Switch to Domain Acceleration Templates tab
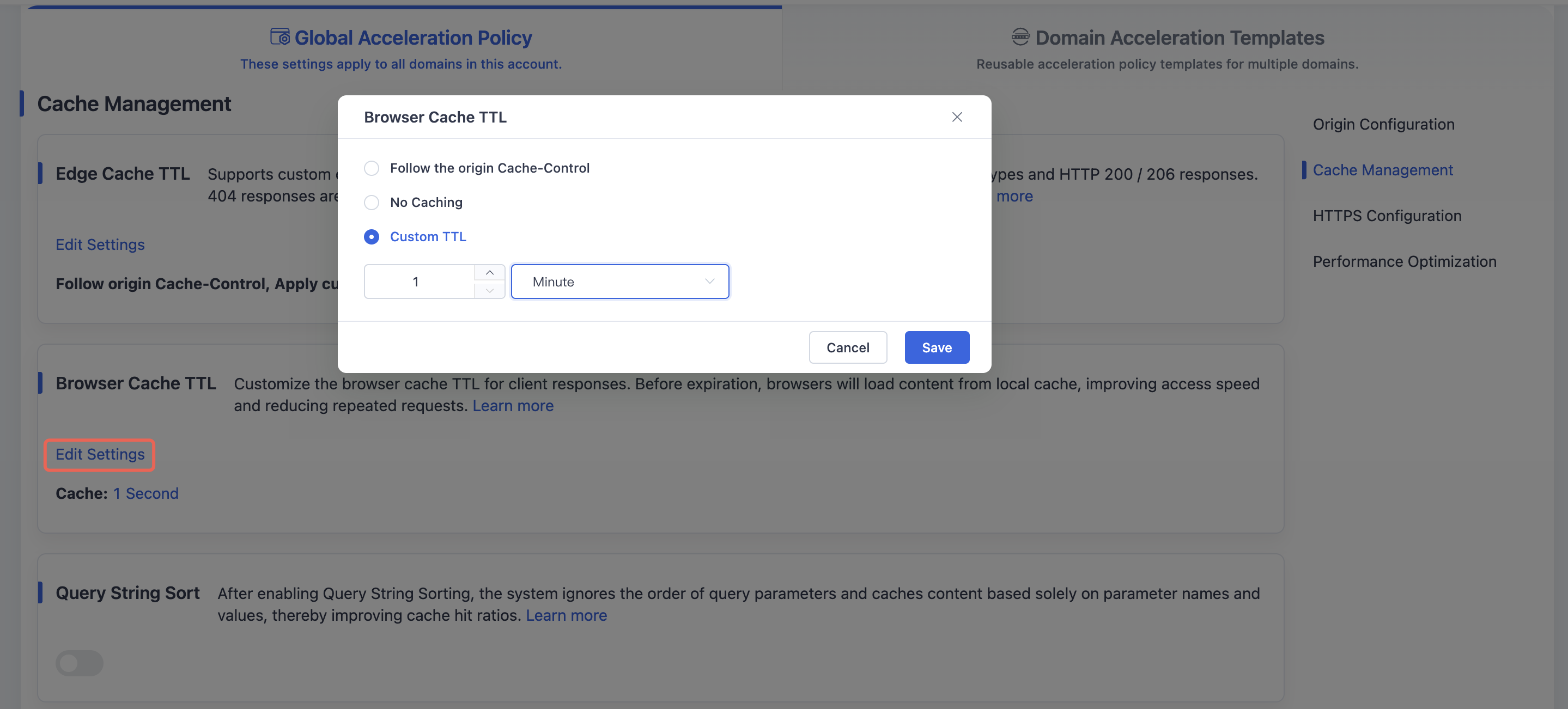 pyautogui.click(x=1168, y=48)
